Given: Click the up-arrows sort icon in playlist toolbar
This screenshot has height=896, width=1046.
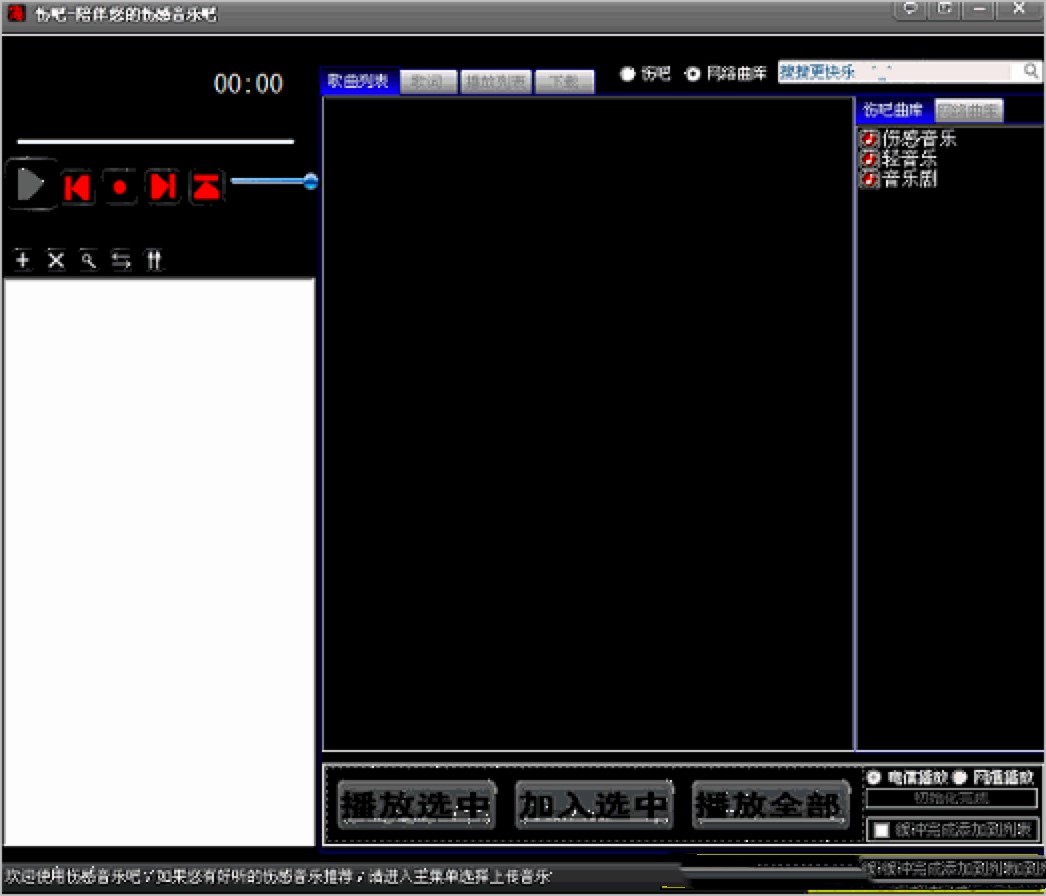Looking at the screenshot, I should tap(154, 260).
